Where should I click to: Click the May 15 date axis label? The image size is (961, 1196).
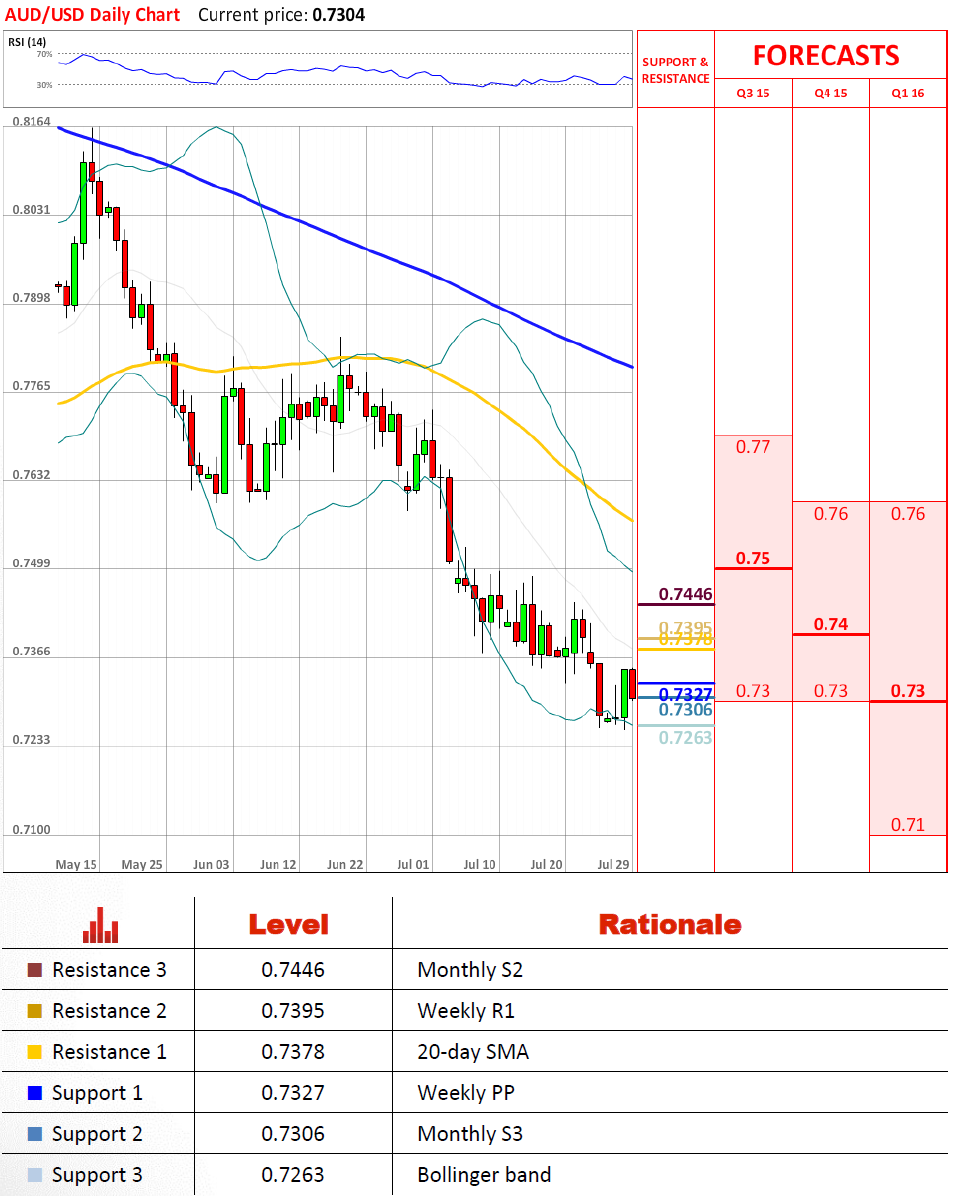76,864
